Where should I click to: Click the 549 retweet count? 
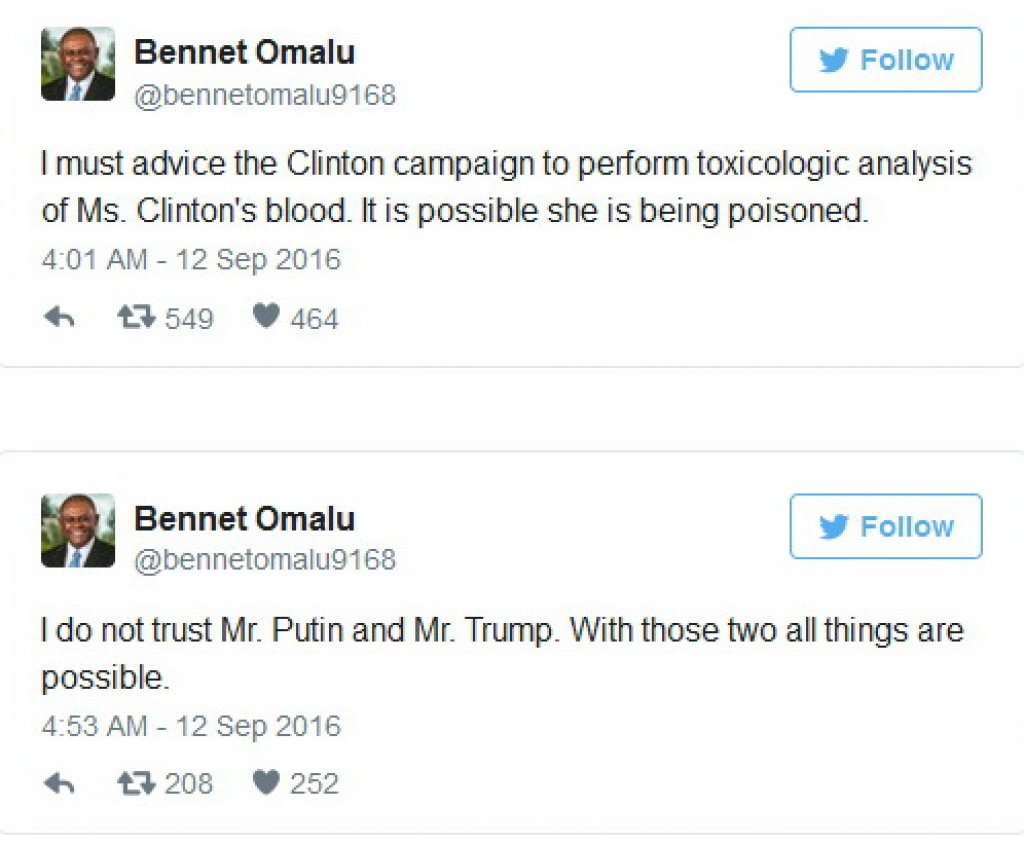click(x=189, y=319)
